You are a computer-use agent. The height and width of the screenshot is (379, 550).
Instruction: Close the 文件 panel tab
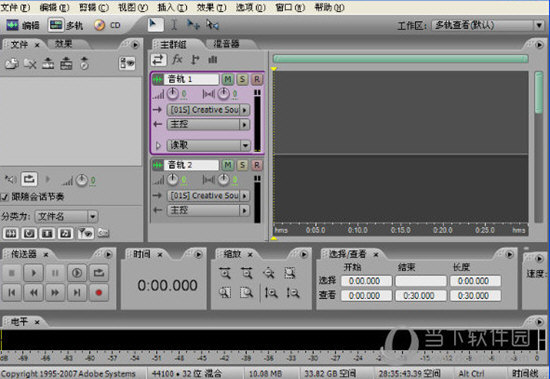point(37,45)
